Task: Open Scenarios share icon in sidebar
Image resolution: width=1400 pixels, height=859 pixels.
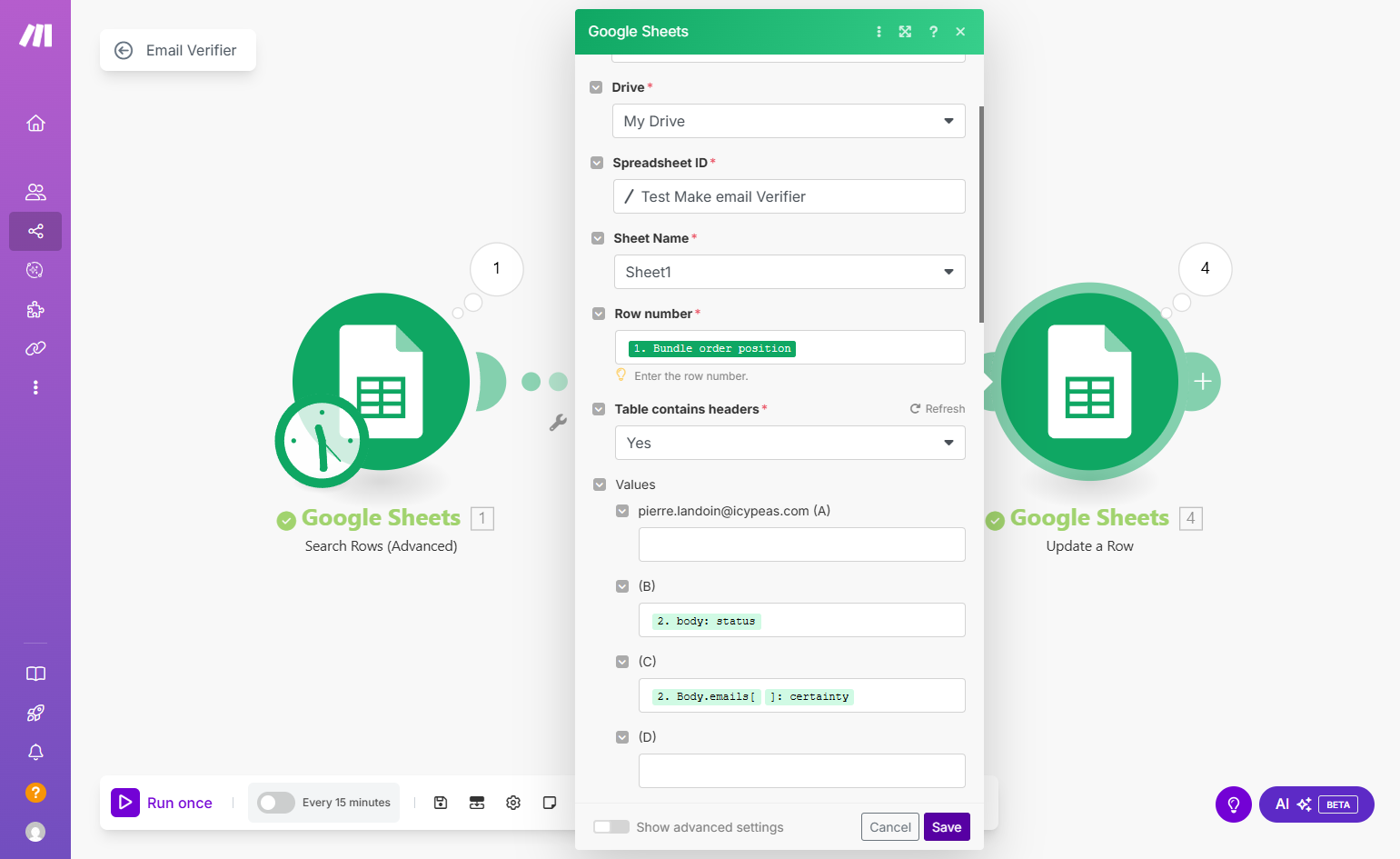Action: coord(35,231)
